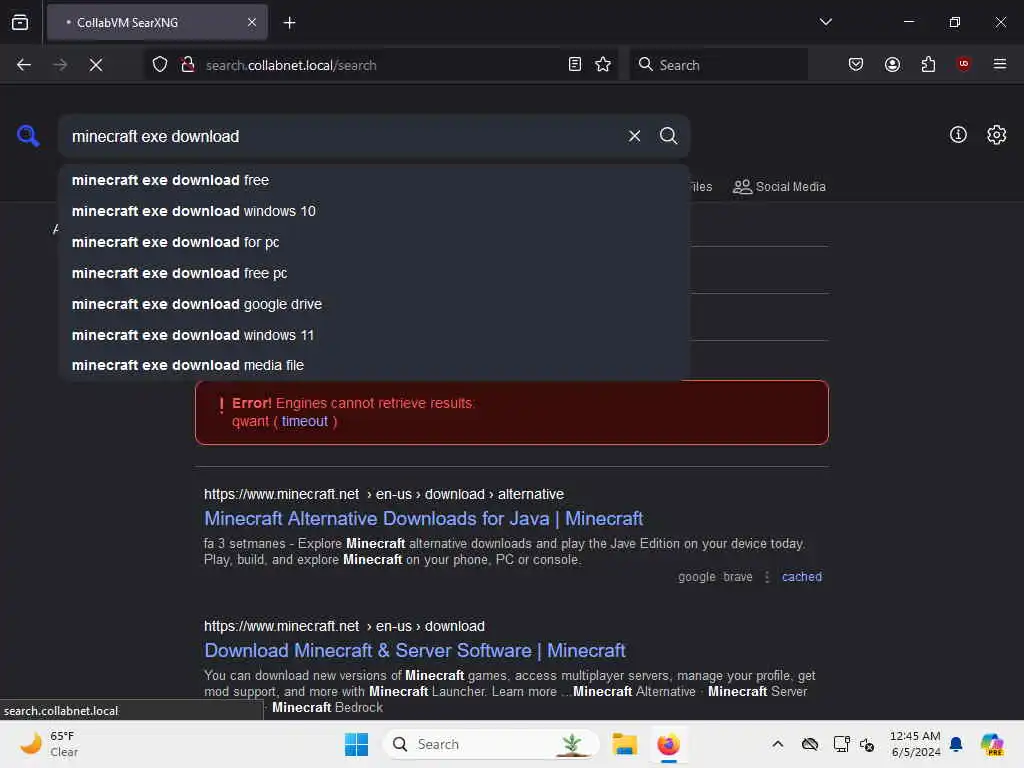Open Firefox account icon
Image resolution: width=1024 pixels, height=768 pixels.
click(892, 64)
